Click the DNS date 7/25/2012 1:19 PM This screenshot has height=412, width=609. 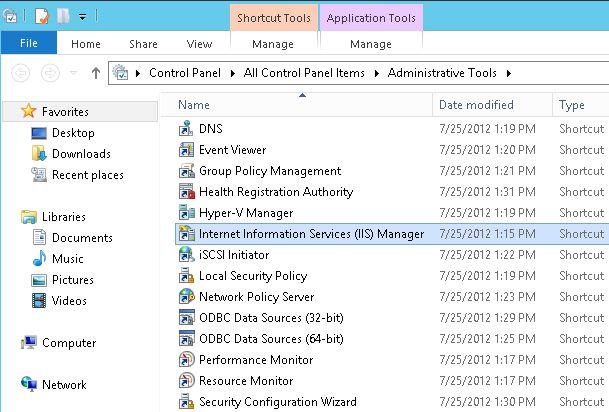click(x=487, y=129)
